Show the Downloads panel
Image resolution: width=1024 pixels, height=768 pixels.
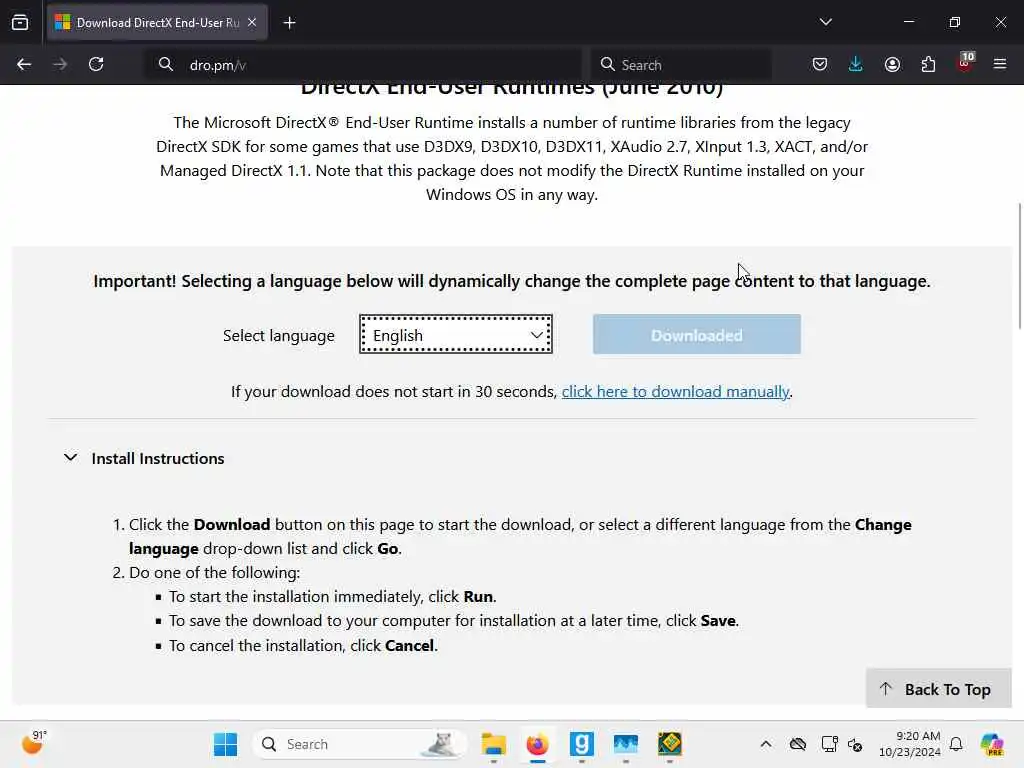[x=856, y=64]
